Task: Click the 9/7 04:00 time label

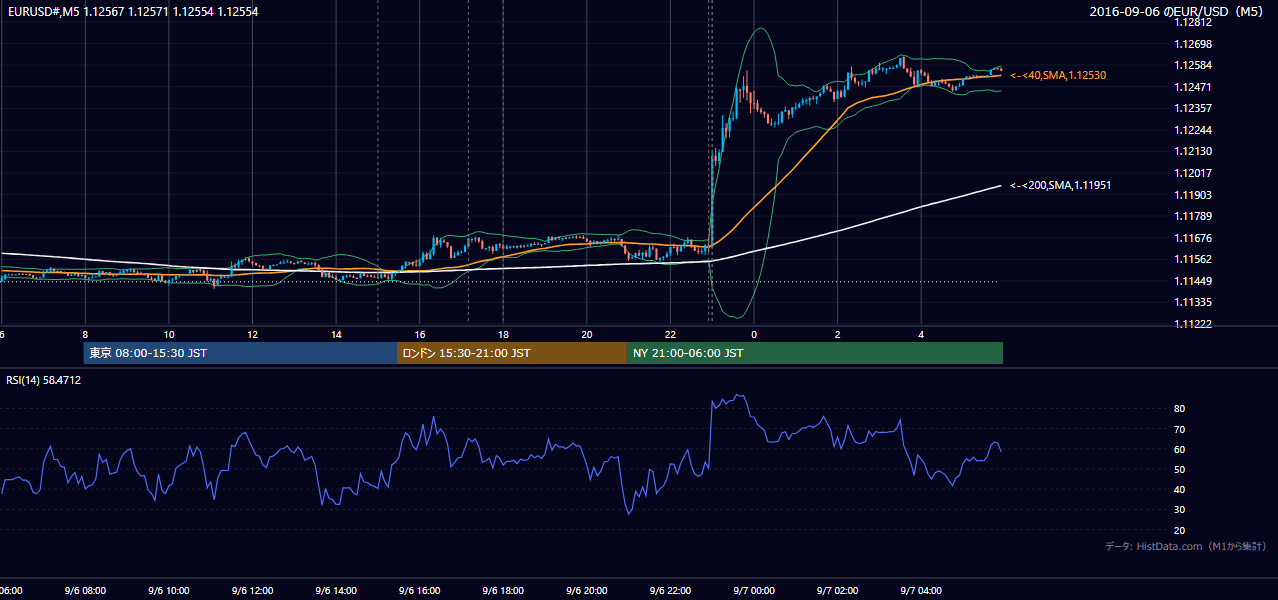Action: pyautogui.click(x=921, y=591)
